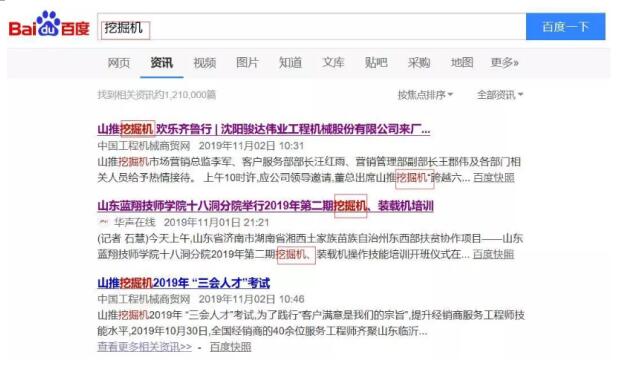Click source text 中国工程机械商贸网 2019年11月02日 10:31

(201, 146)
